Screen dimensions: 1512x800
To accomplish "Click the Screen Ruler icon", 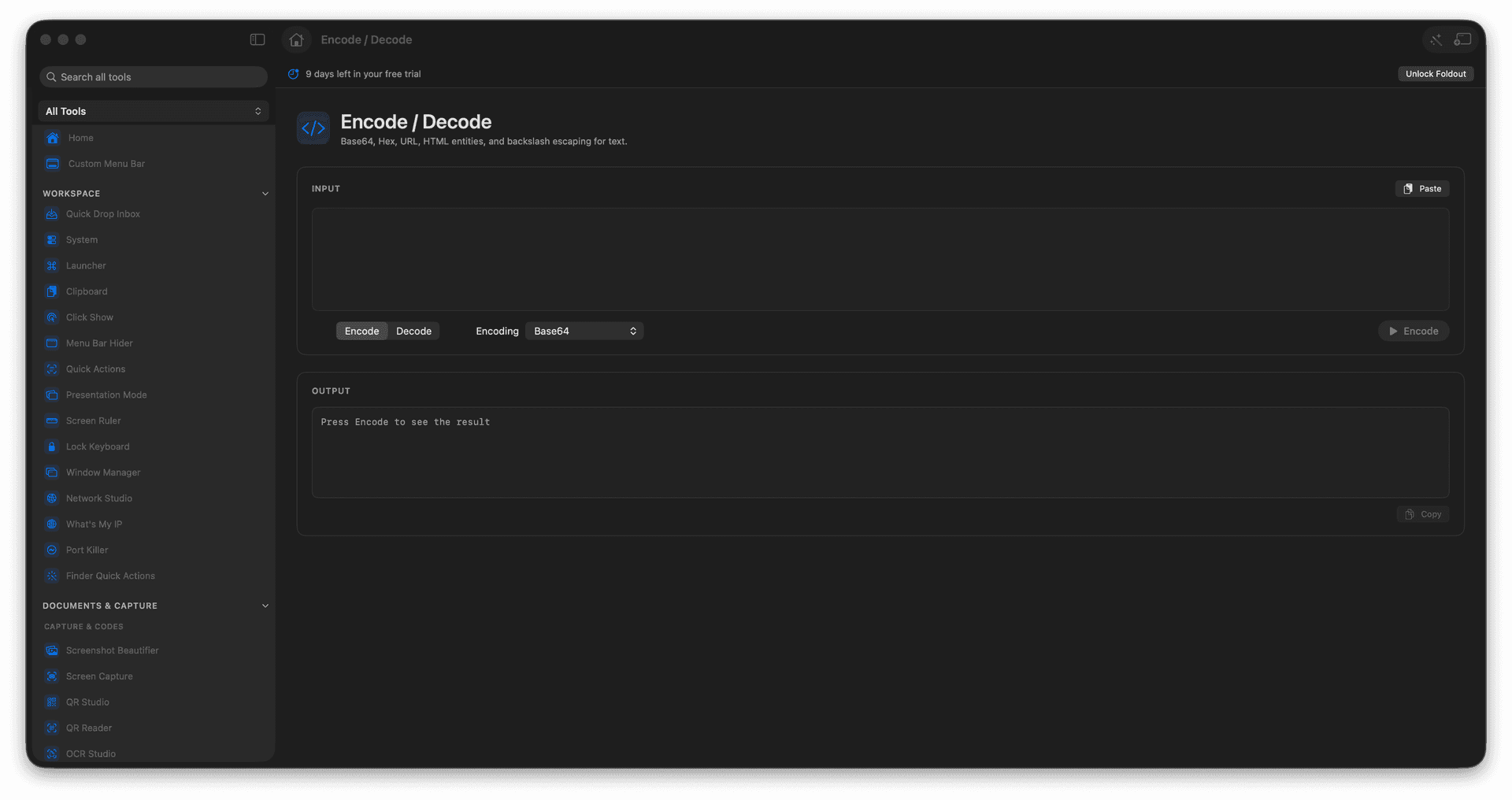I will (x=52, y=421).
